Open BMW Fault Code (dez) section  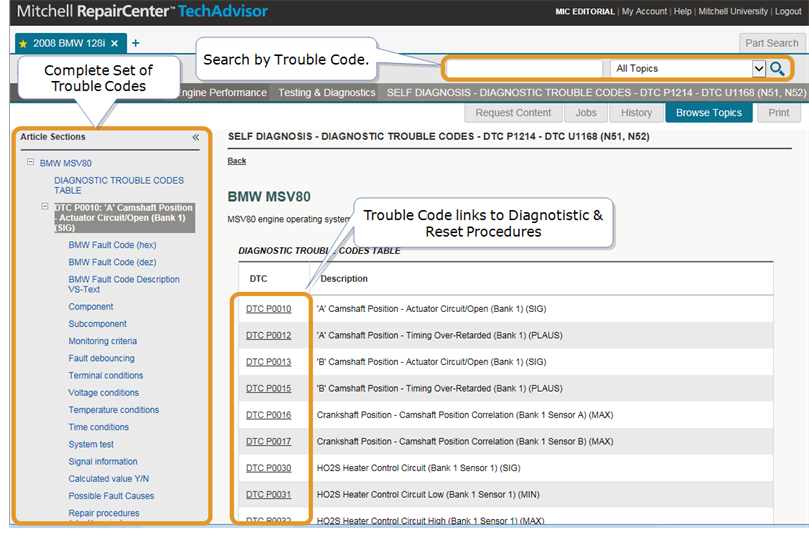pyautogui.click(x=112, y=262)
